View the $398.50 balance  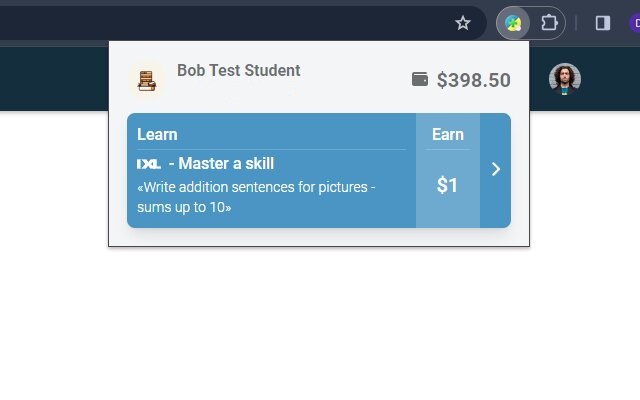click(473, 80)
